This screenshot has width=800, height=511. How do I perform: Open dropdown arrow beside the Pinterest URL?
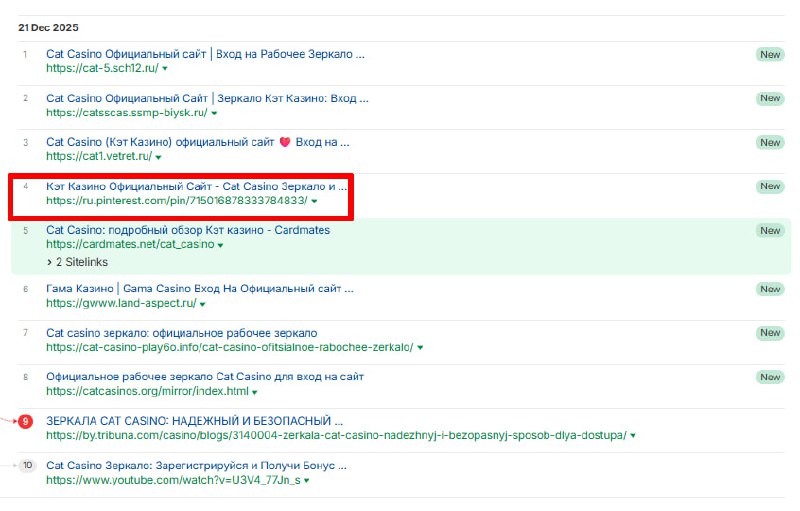(315, 201)
